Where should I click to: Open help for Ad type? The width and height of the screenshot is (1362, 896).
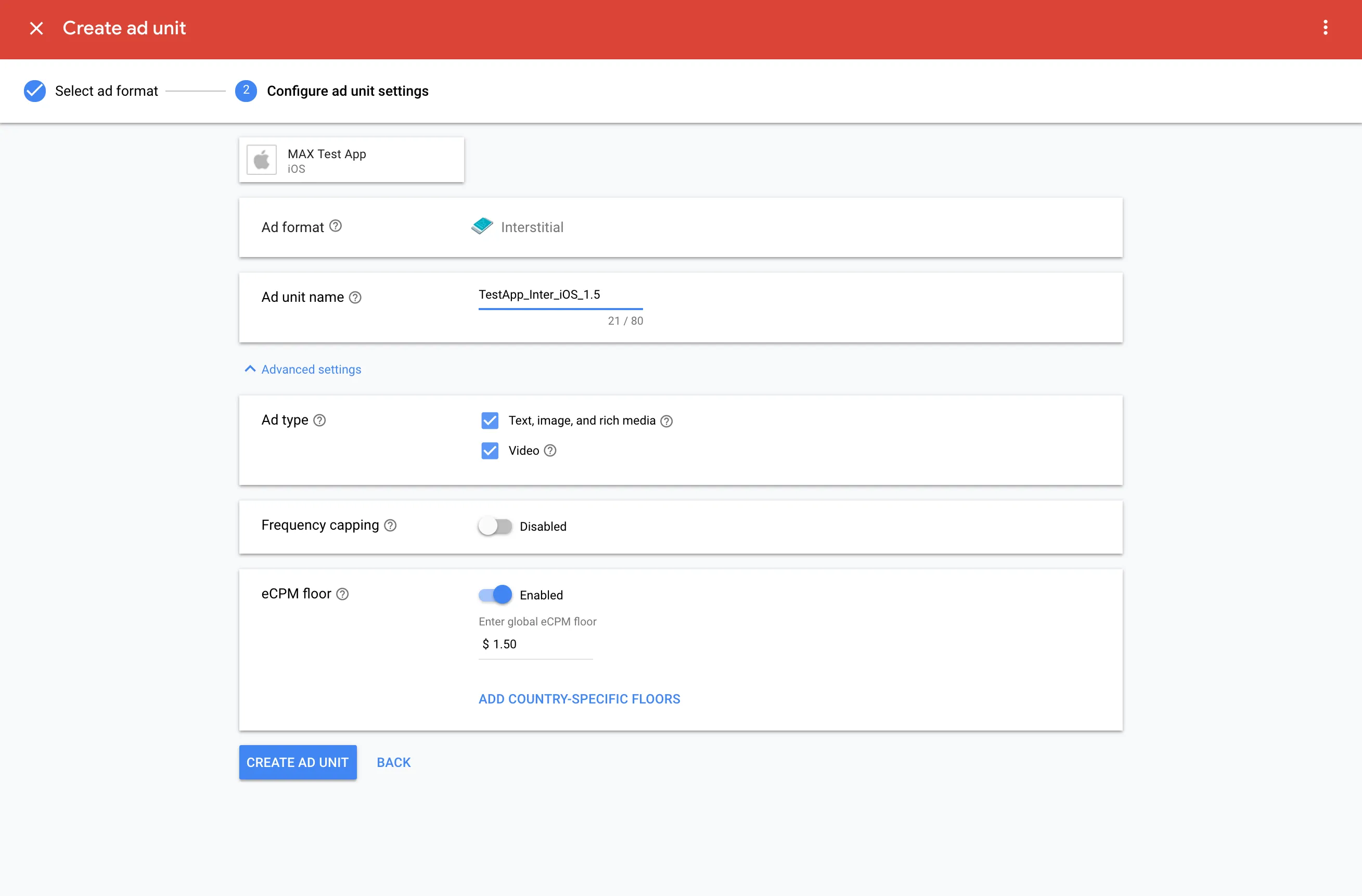(320, 420)
